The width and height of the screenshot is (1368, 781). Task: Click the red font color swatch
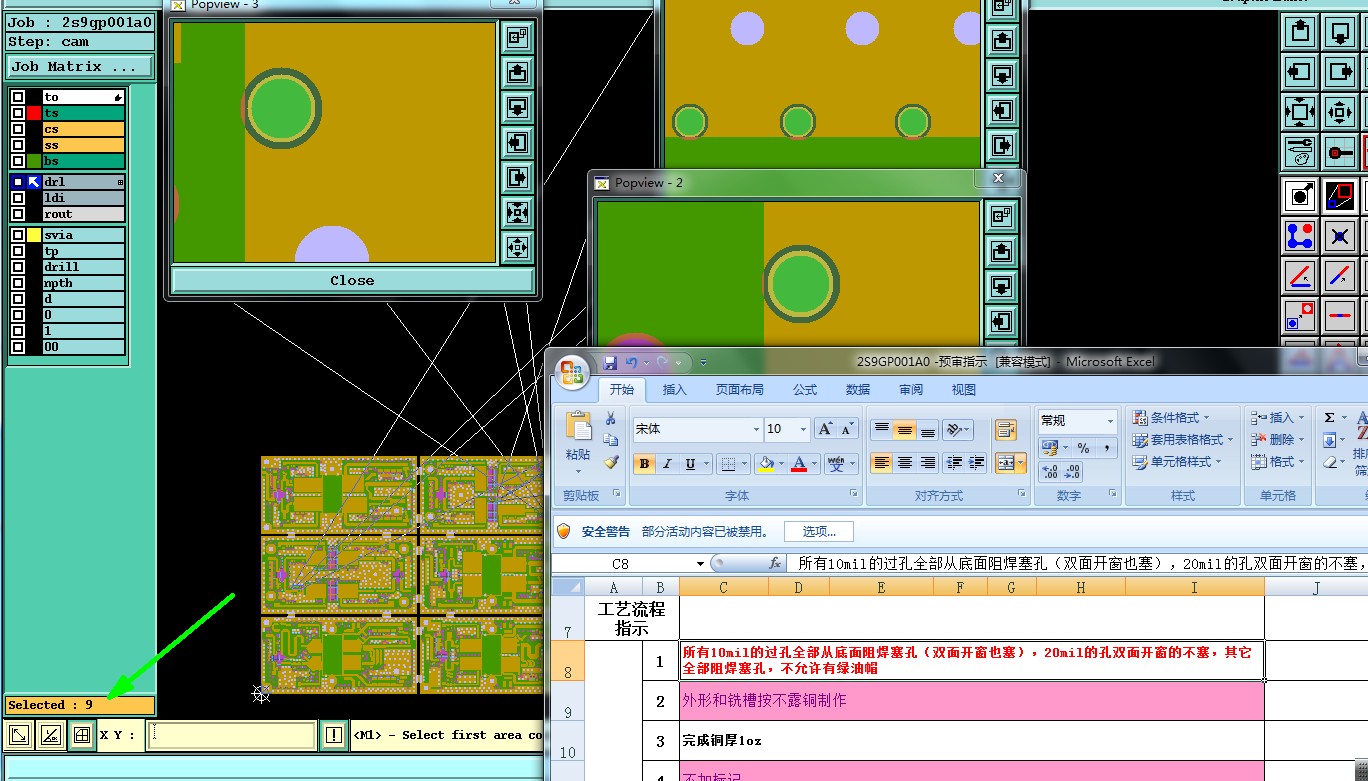[x=799, y=464]
